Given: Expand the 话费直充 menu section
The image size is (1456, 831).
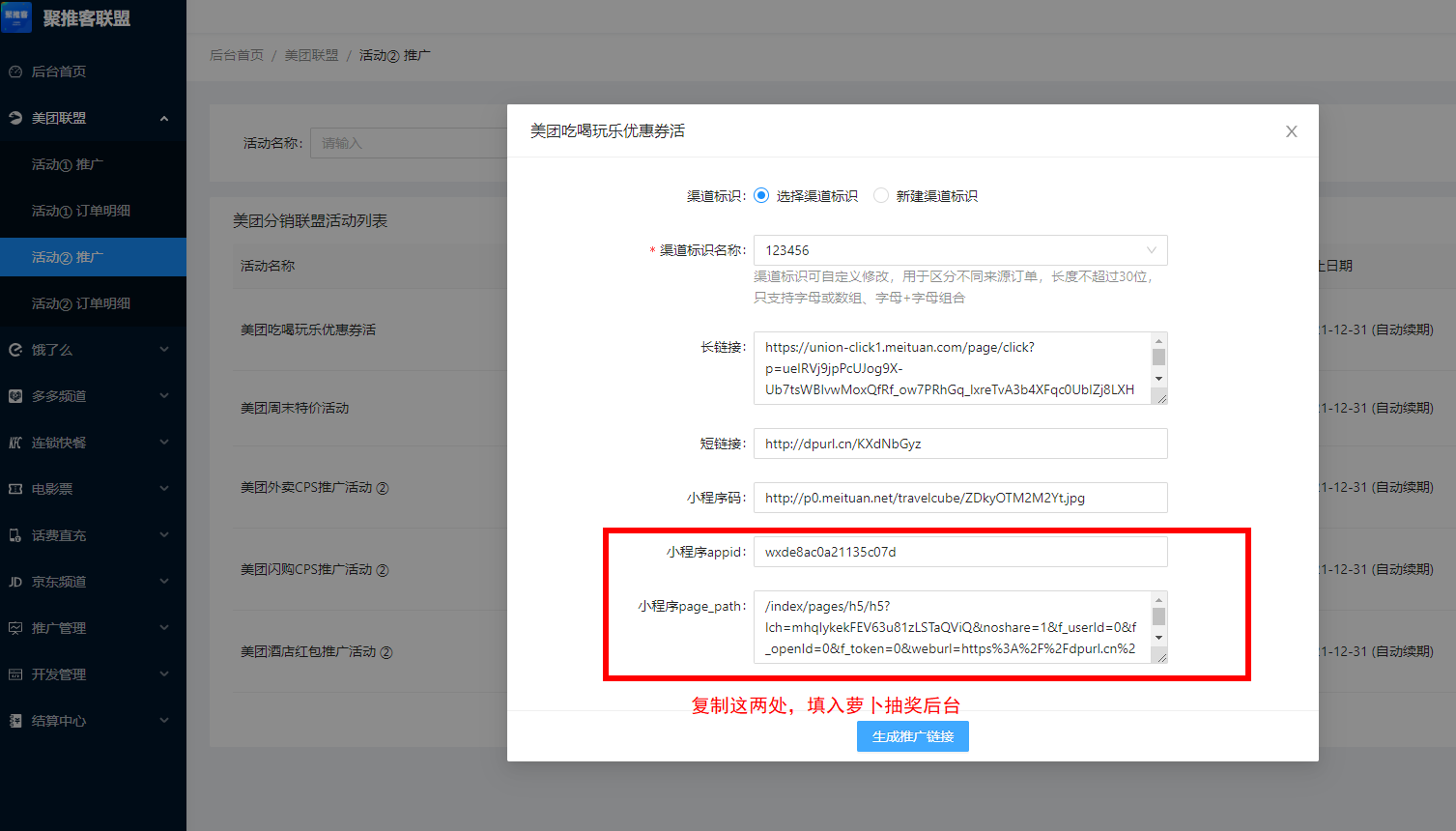Looking at the screenshot, I should pos(164,535).
